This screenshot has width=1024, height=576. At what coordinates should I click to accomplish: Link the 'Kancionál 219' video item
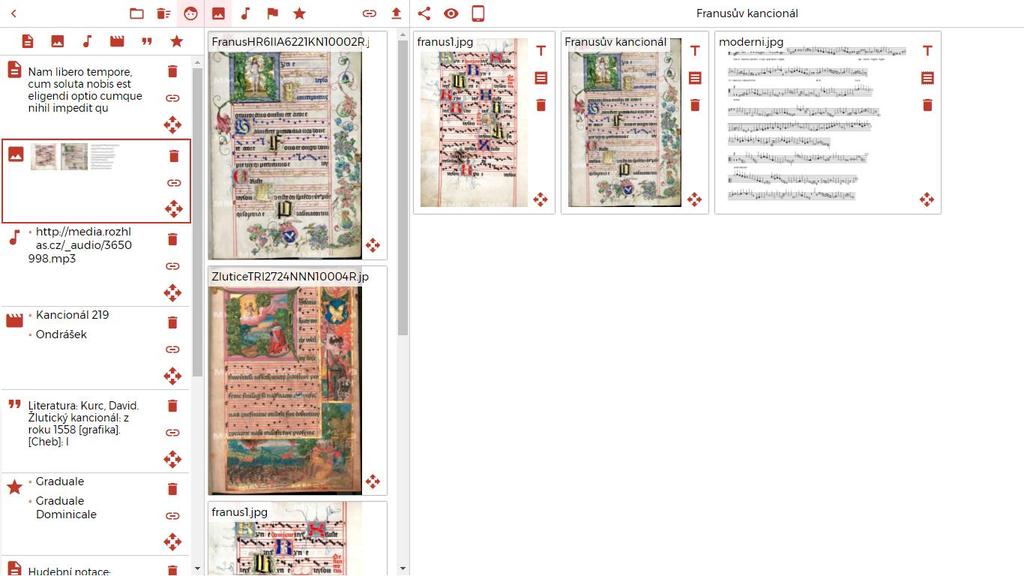(x=172, y=349)
